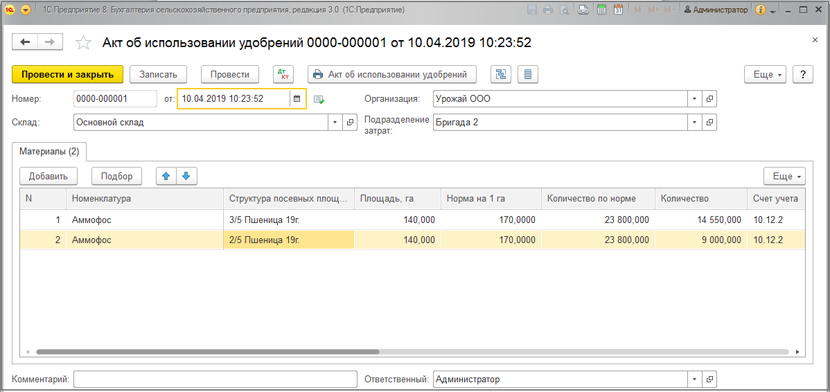Click the Администратор user in title bar
Viewport: 830px width, 392px height.
point(716,10)
